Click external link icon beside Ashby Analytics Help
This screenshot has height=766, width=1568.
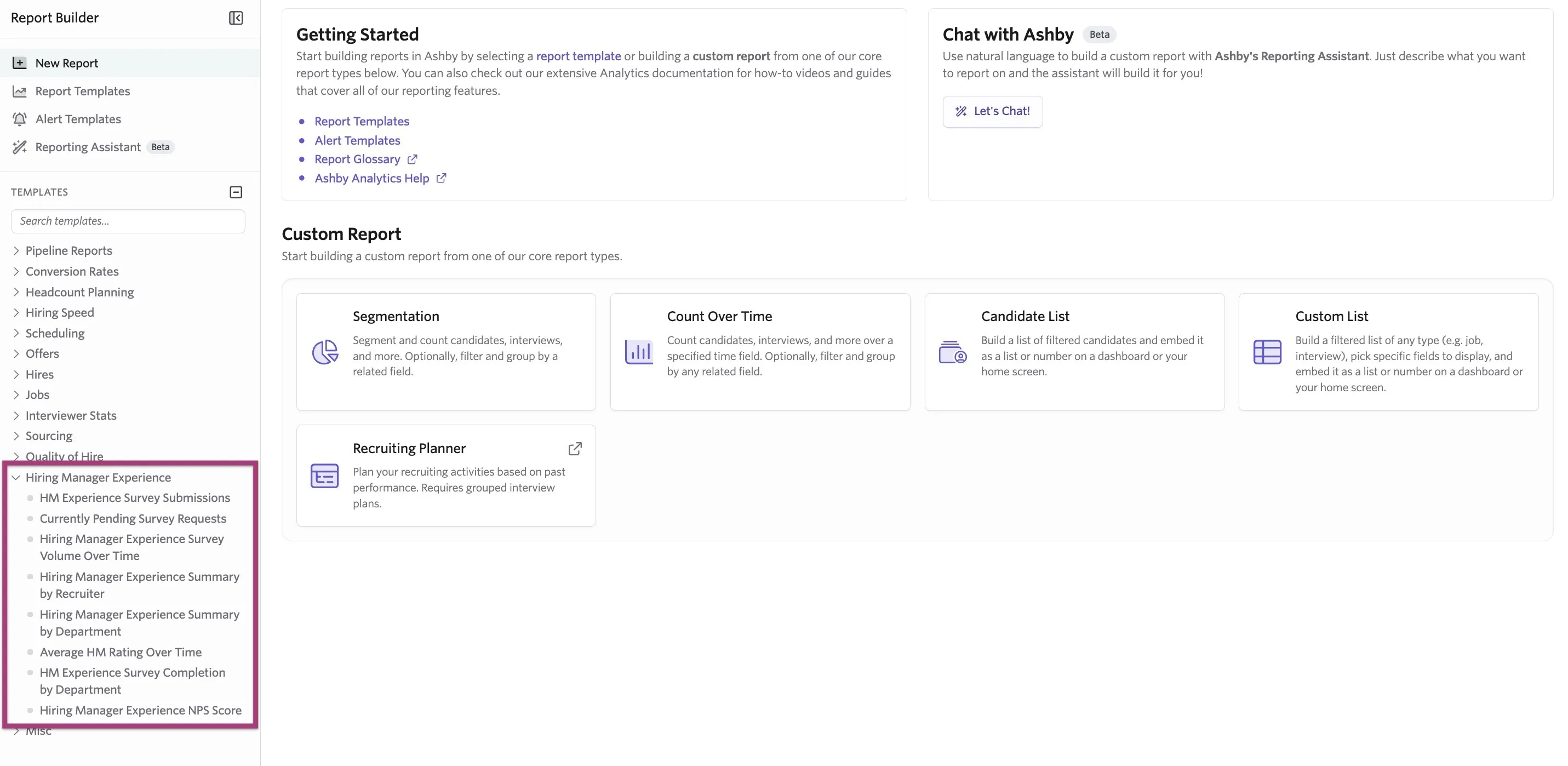click(x=441, y=178)
